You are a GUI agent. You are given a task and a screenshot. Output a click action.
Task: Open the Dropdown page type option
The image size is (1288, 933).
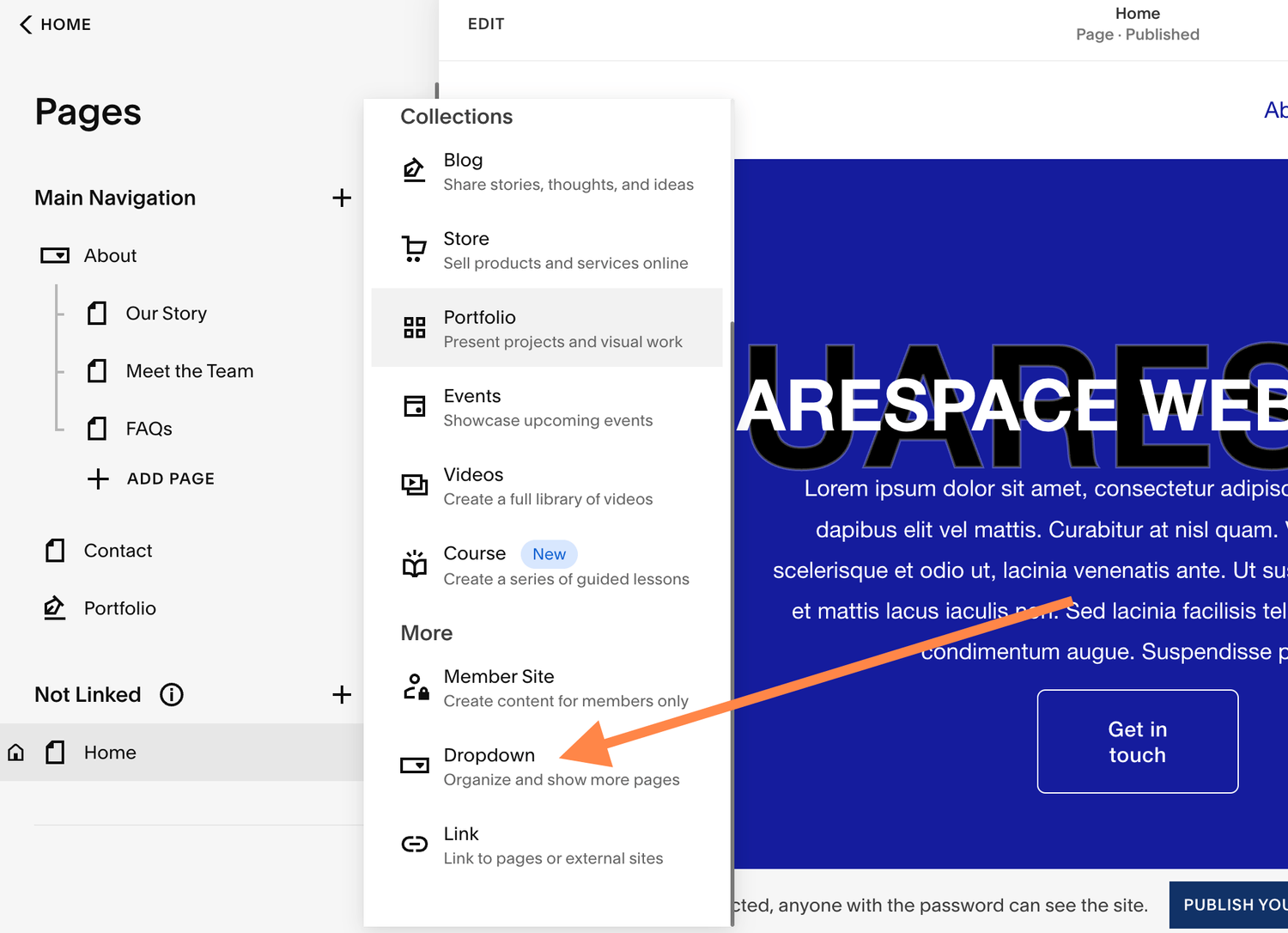coord(489,755)
